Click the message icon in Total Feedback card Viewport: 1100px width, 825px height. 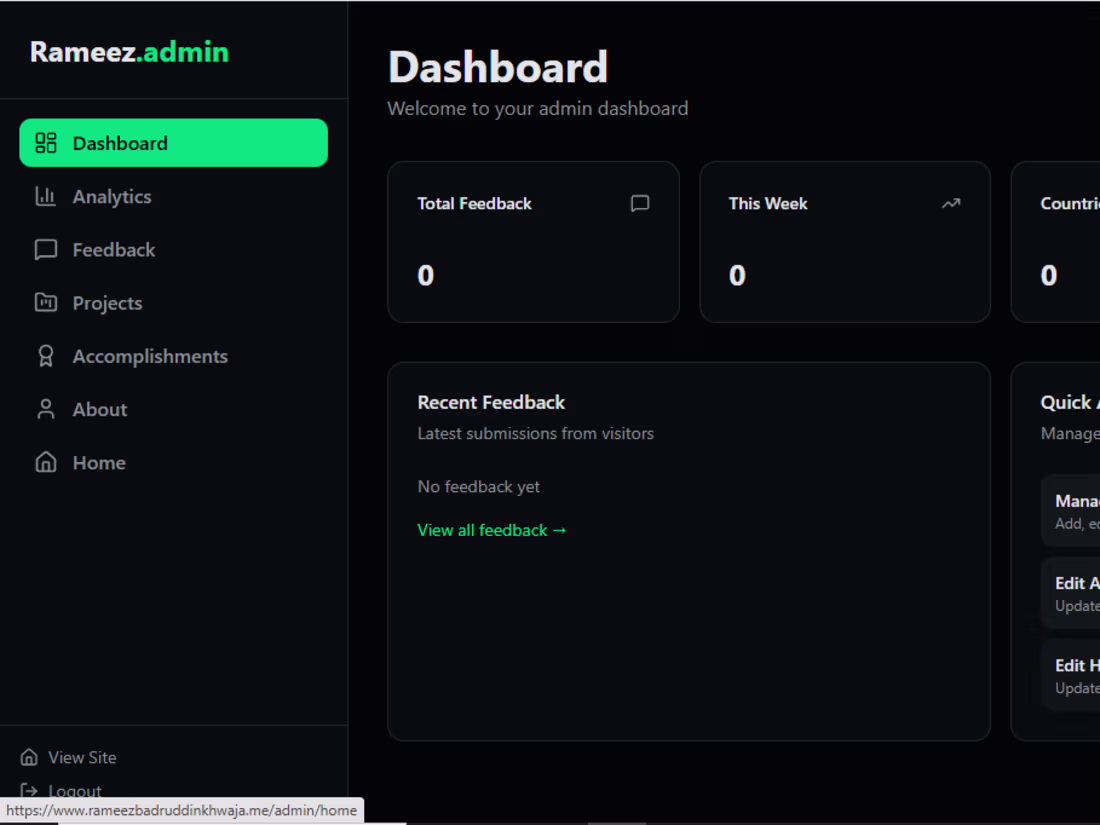tap(640, 203)
